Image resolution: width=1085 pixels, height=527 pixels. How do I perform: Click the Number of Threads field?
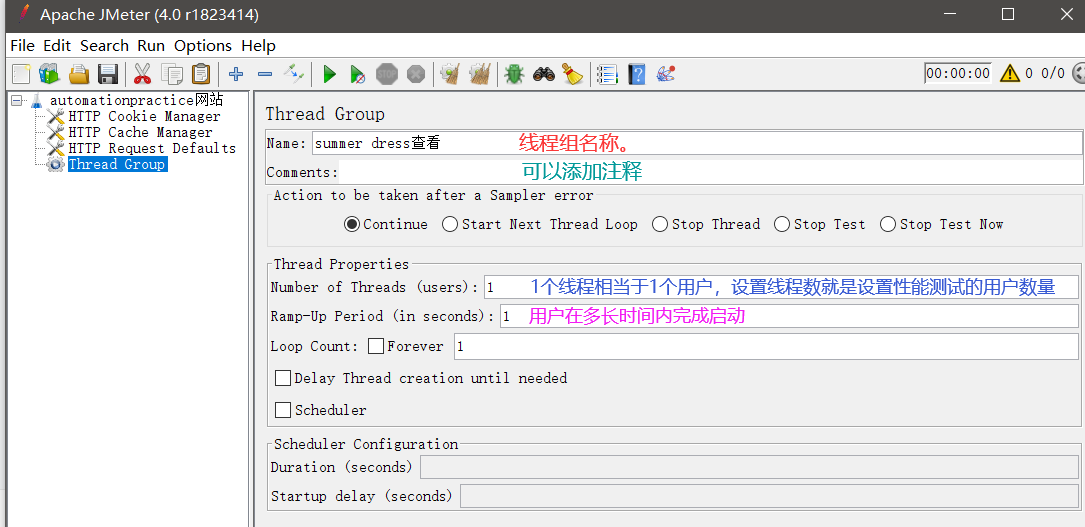(781, 287)
